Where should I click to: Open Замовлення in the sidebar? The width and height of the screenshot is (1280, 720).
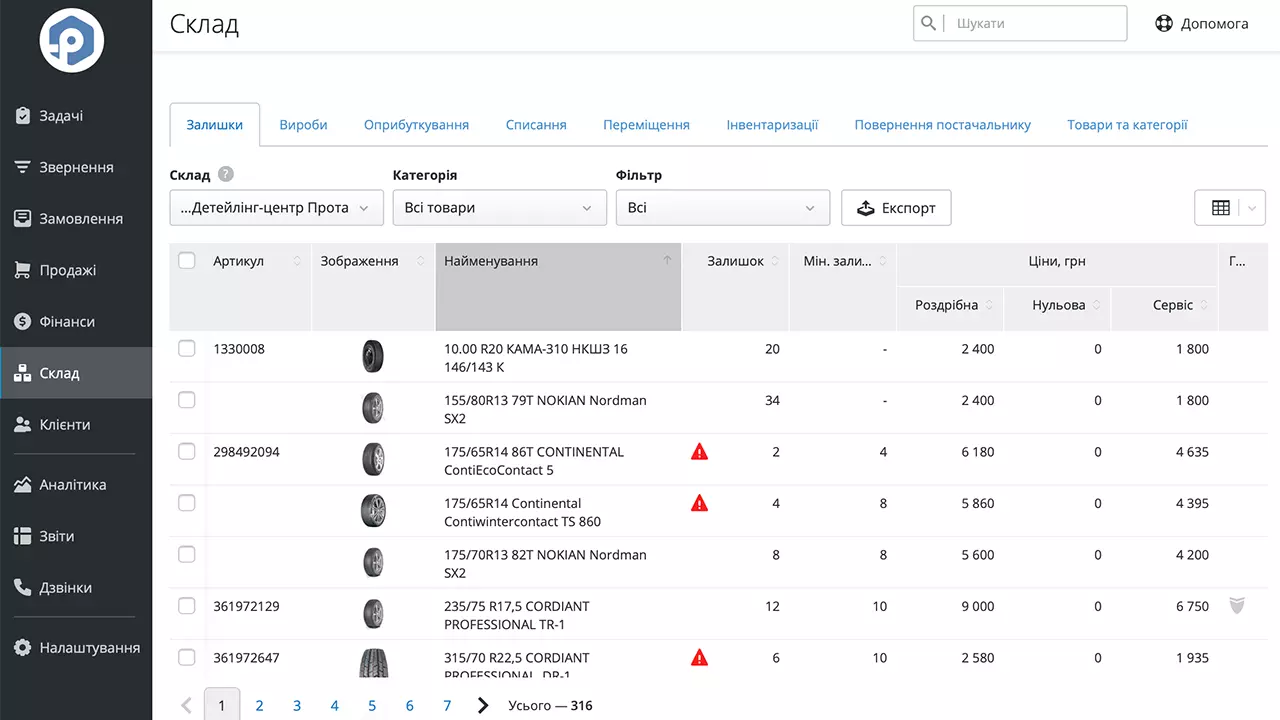click(76, 219)
